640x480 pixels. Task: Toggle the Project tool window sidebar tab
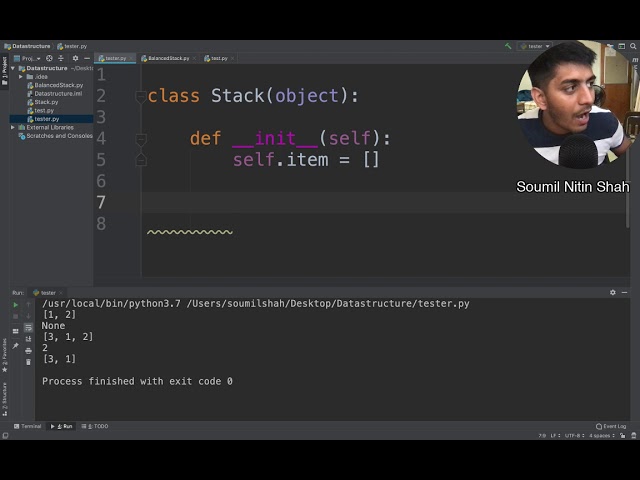(x=4, y=70)
